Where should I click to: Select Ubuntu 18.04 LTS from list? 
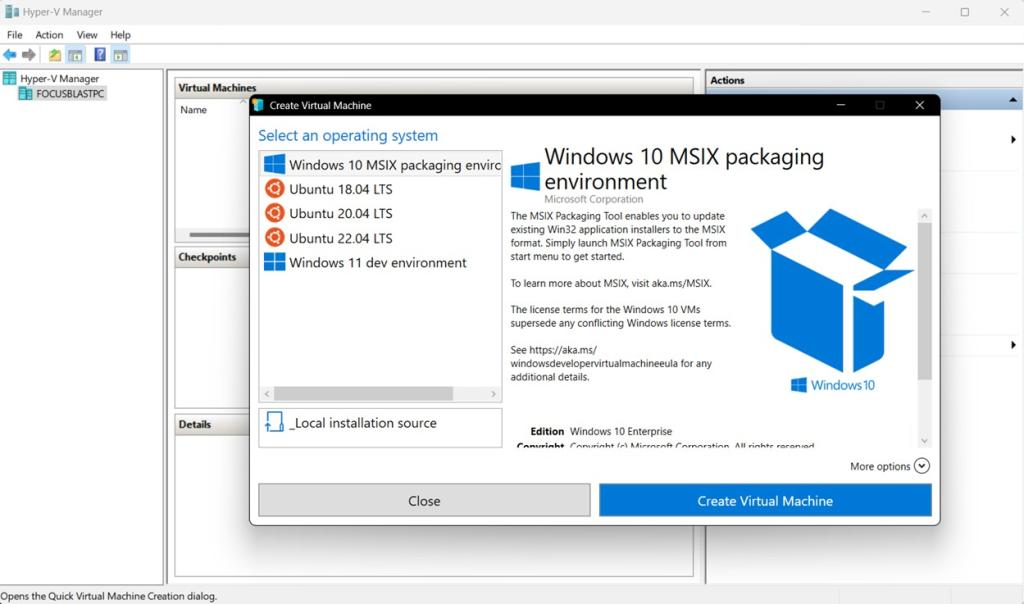pyautogui.click(x=340, y=189)
